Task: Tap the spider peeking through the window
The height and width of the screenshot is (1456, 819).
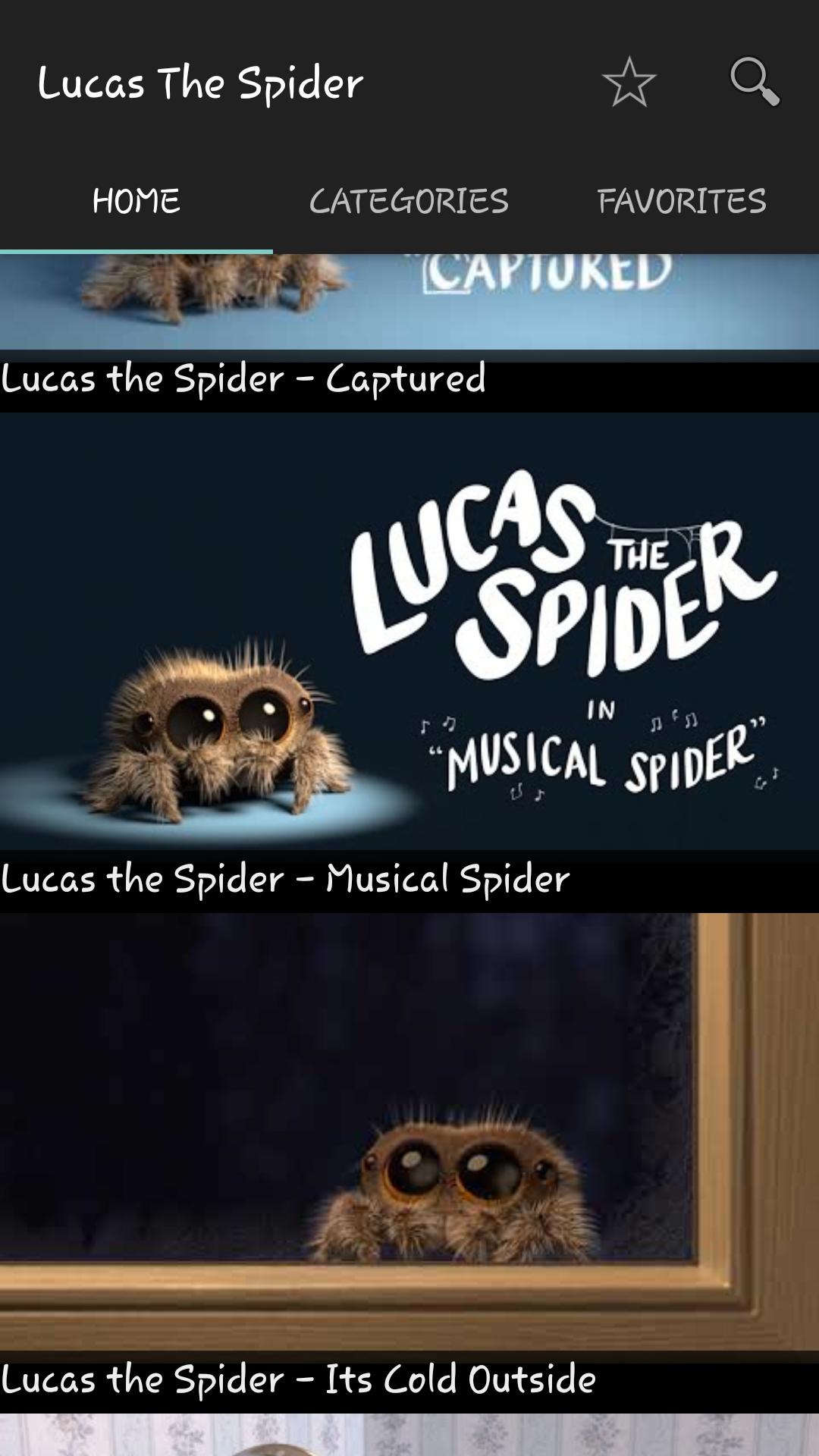Action: tap(455, 1183)
